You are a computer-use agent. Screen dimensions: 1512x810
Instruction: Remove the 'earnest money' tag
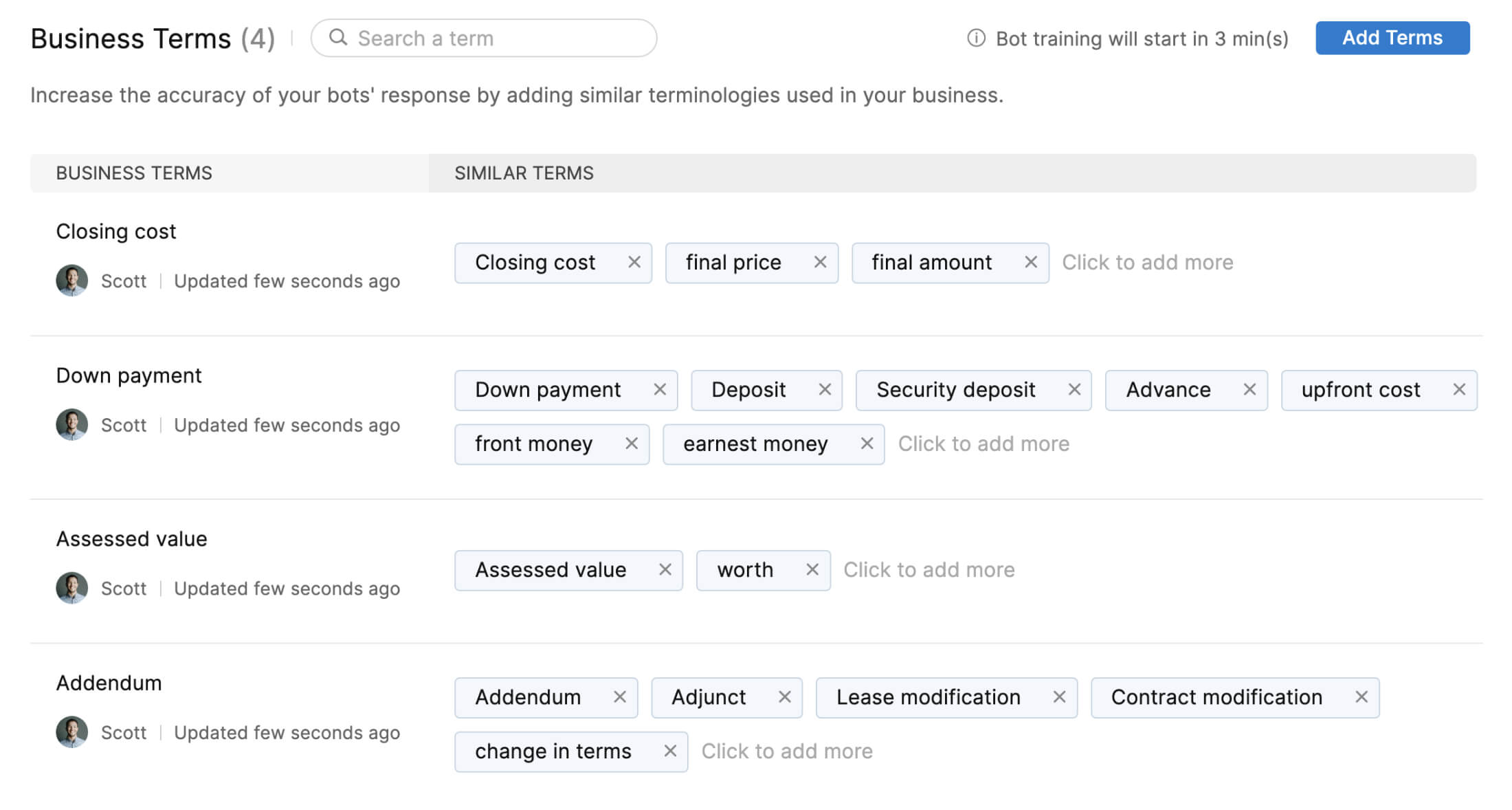click(x=867, y=444)
